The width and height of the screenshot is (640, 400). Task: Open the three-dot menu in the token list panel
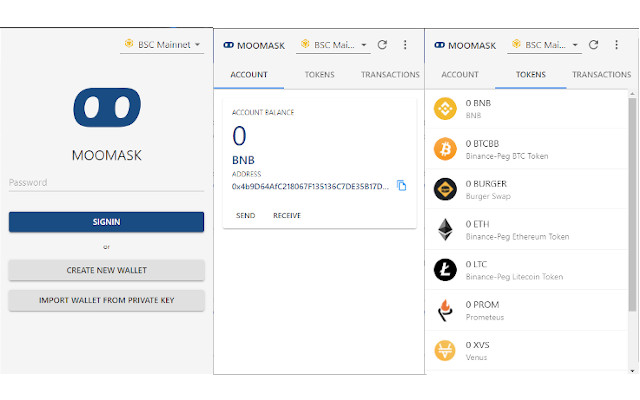[x=616, y=45]
